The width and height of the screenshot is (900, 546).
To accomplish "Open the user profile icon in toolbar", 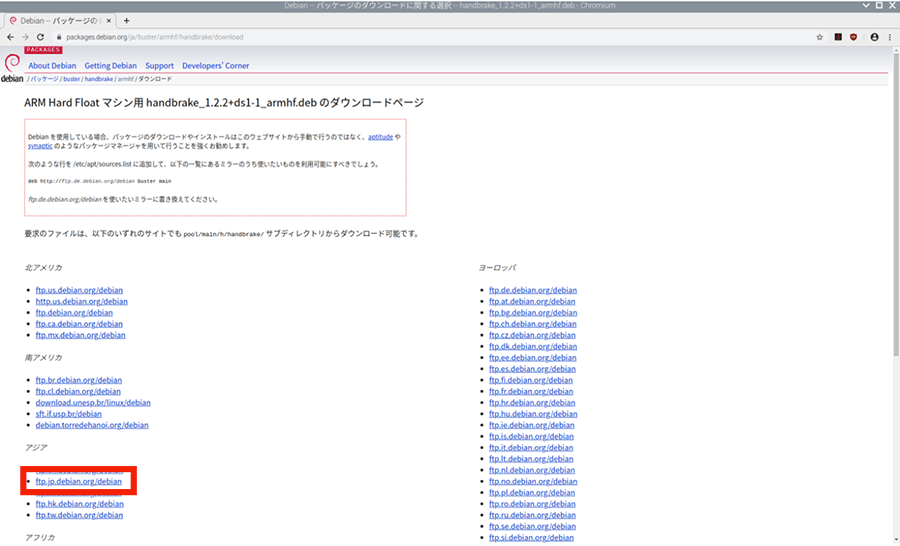I will (x=874, y=37).
